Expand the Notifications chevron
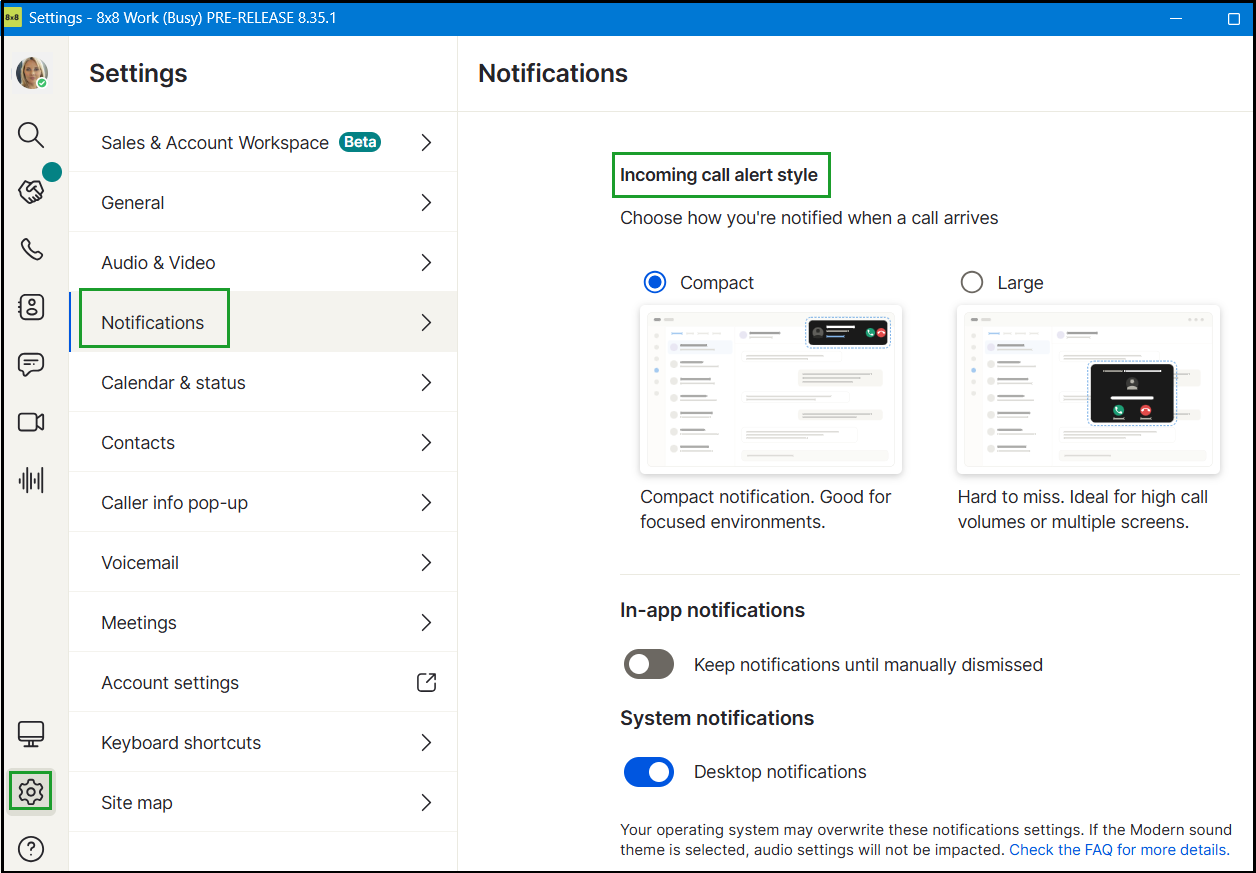 pos(426,322)
